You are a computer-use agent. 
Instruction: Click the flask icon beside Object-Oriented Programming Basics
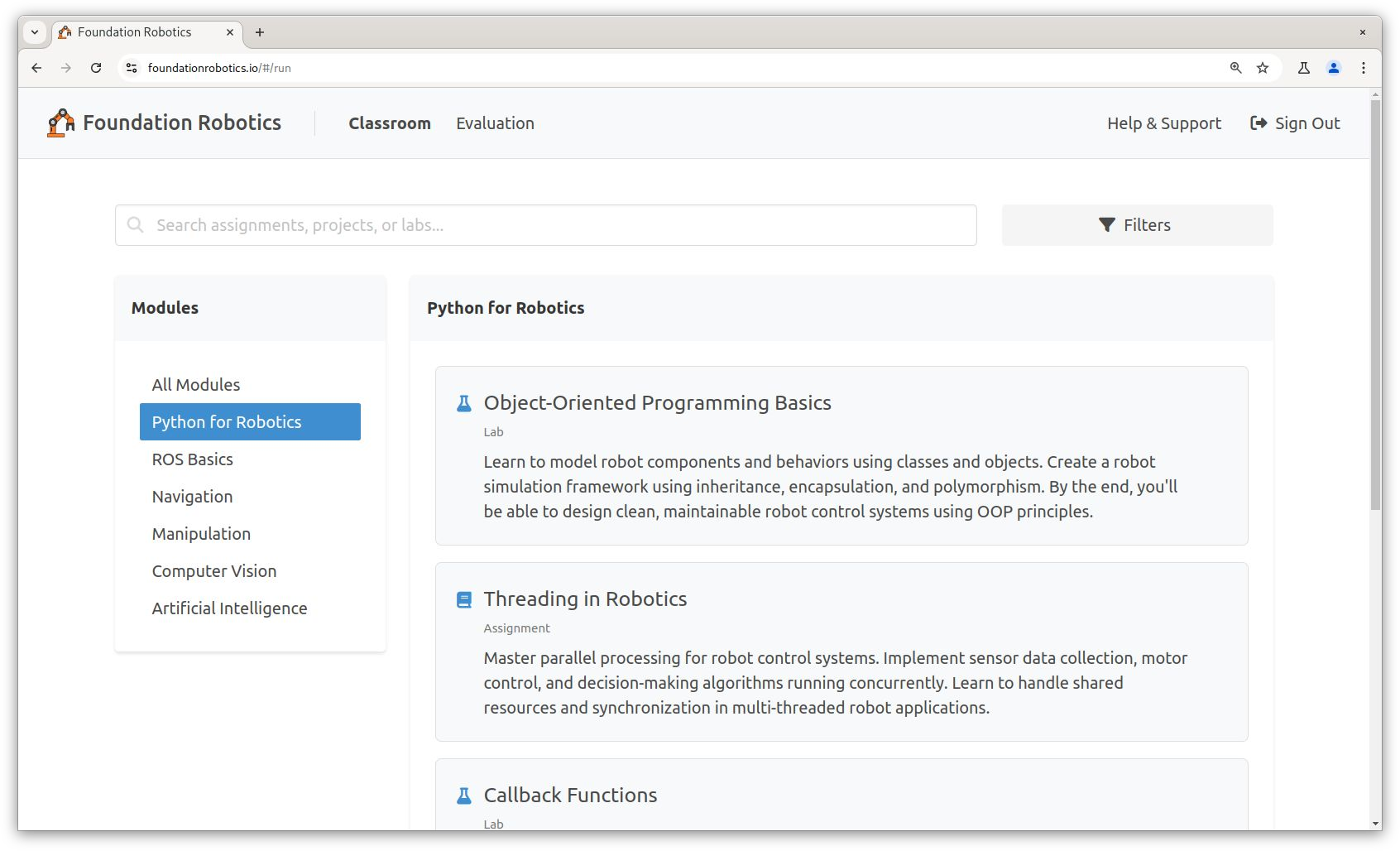(x=464, y=403)
